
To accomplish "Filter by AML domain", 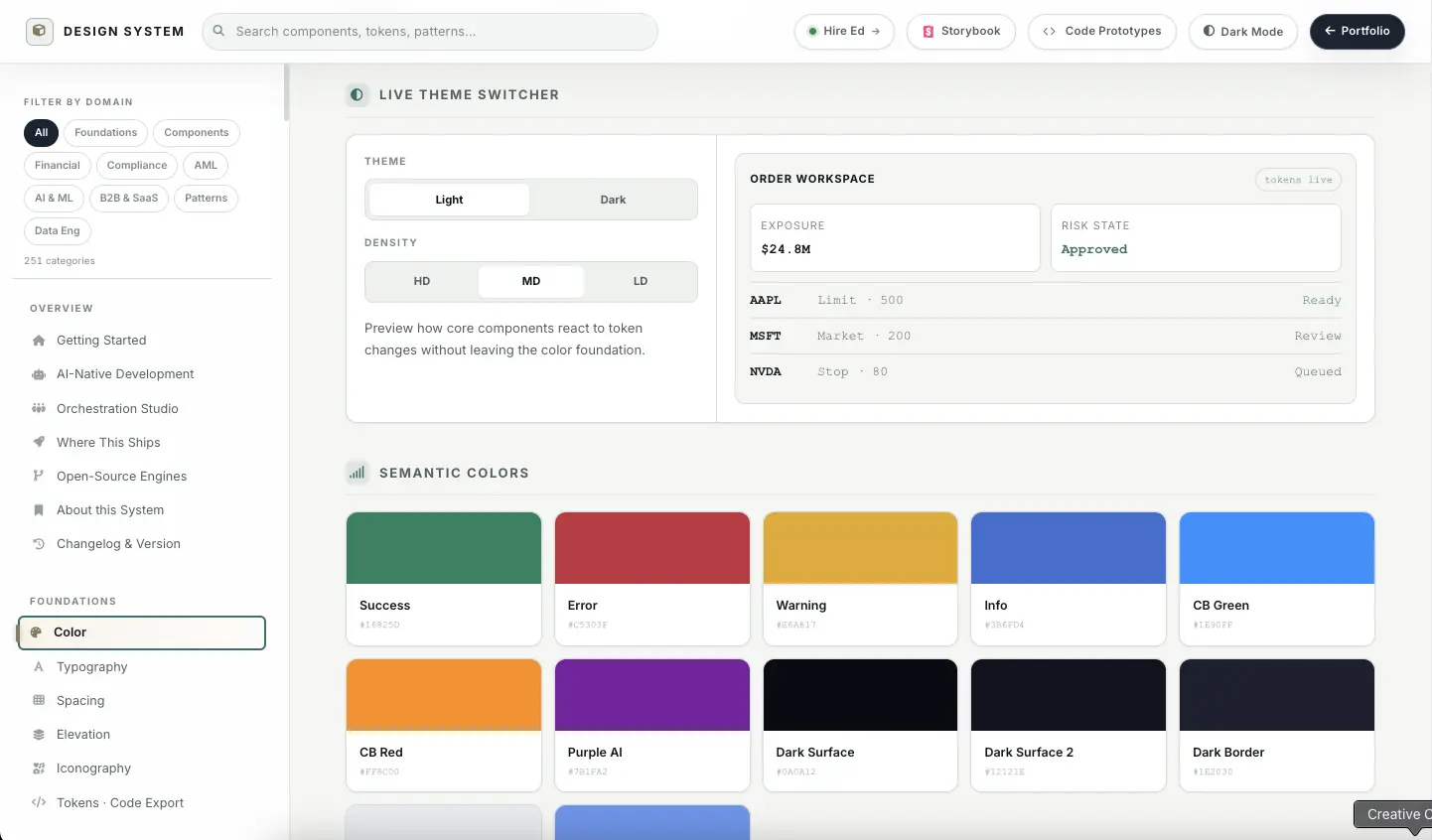I will point(206,165).
